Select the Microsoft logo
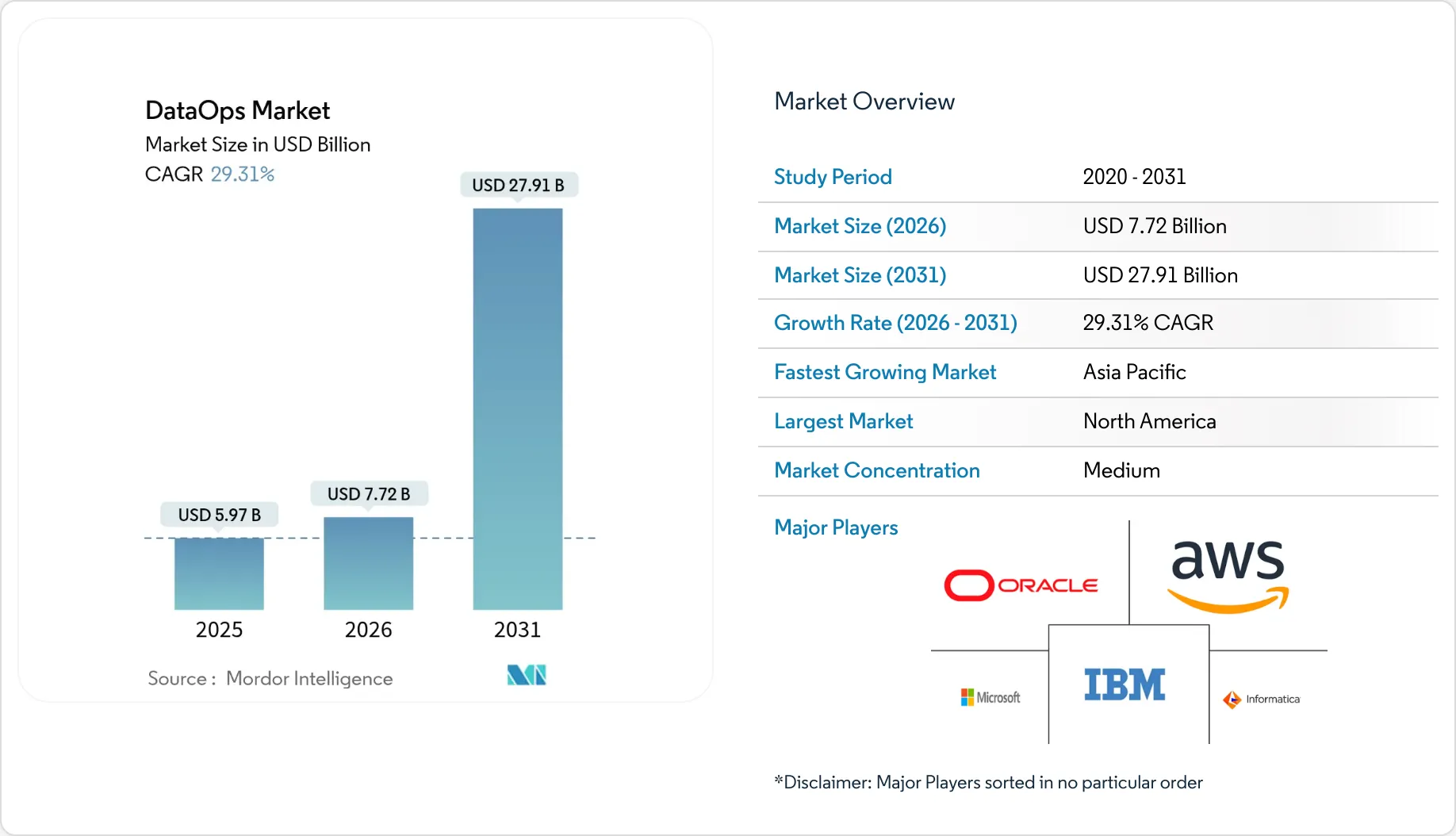Image resolution: width=1456 pixels, height=836 pixels. (x=989, y=697)
